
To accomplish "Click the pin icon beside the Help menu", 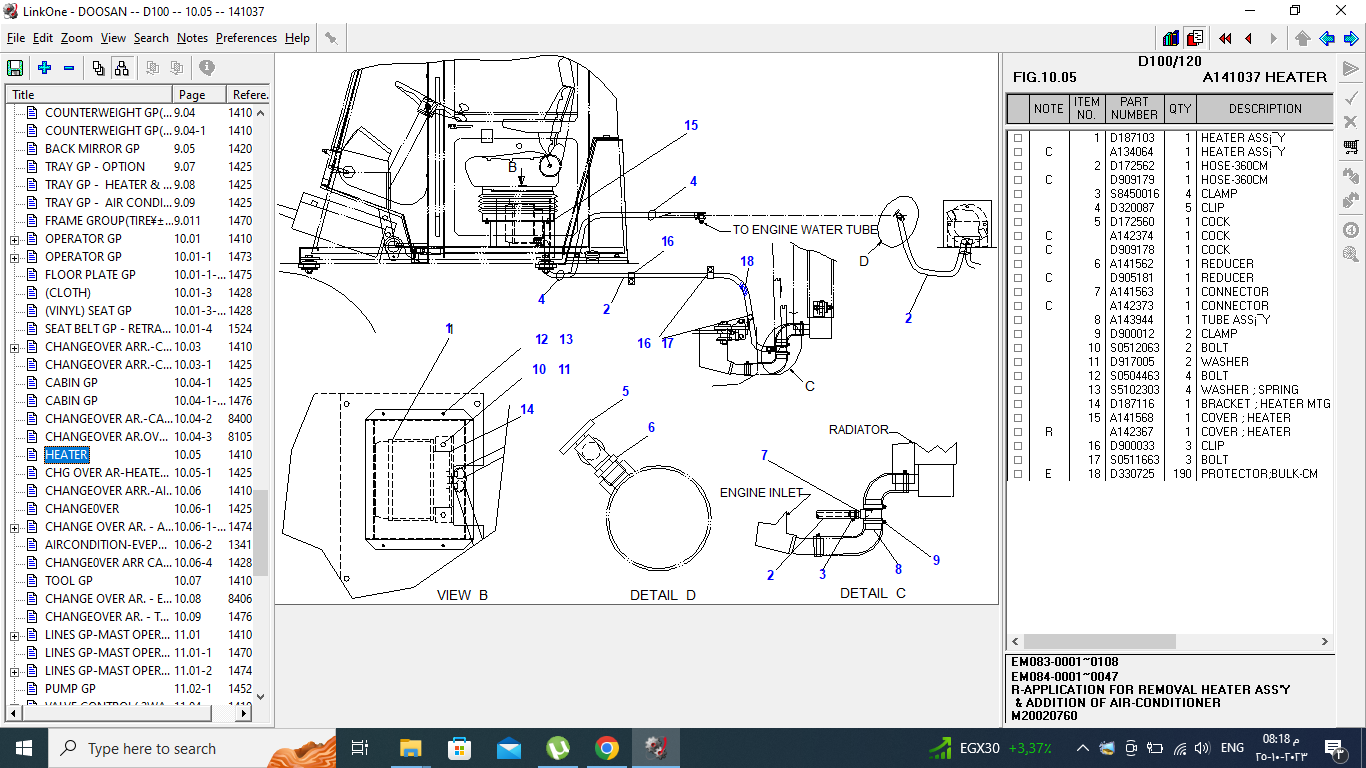I will (331, 38).
